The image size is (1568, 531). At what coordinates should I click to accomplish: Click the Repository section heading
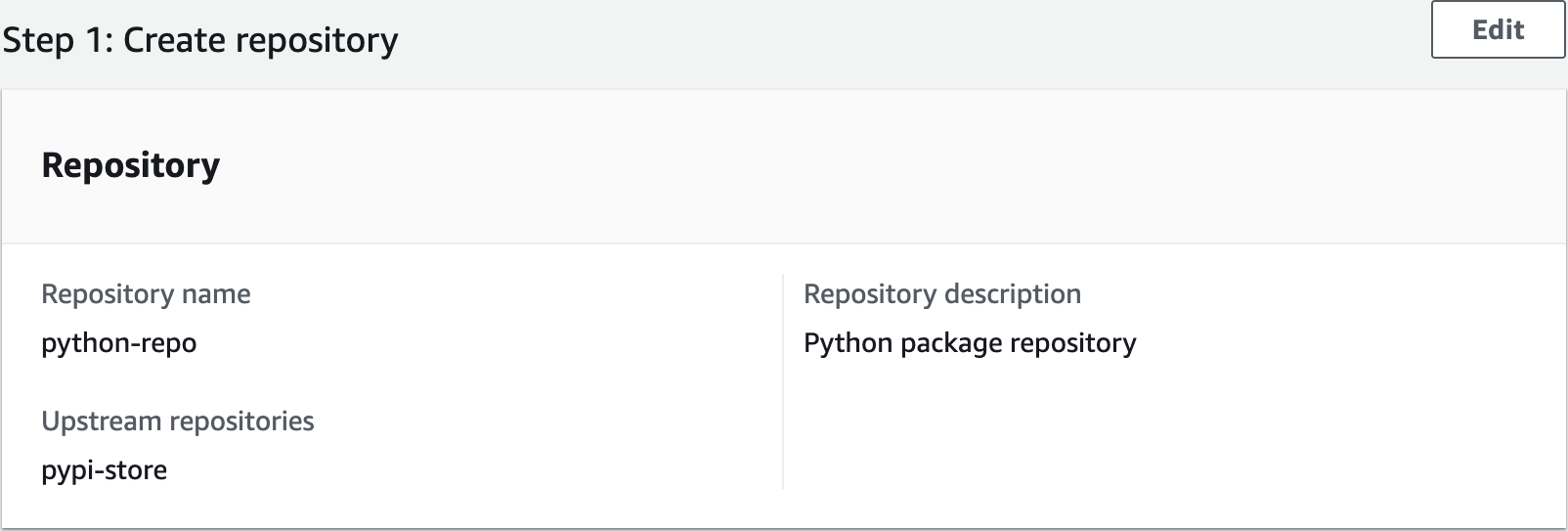pyautogui.click(x=130, y=165)
